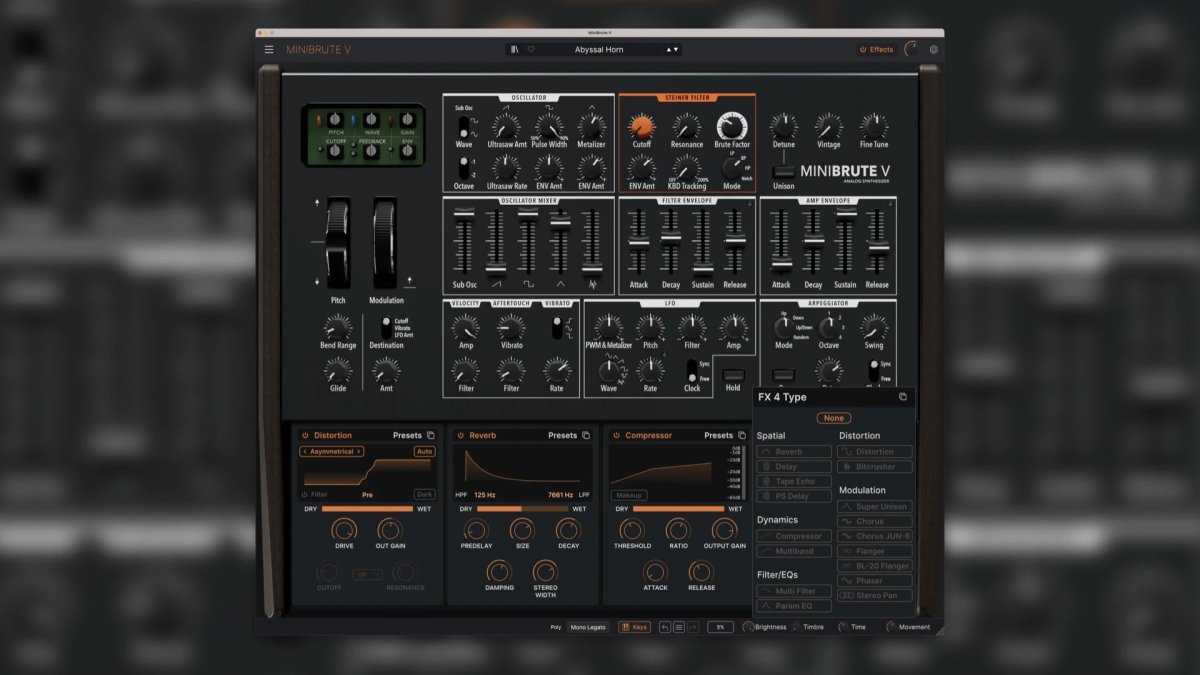This screenshot has width=1200, height=675.
Task: Open the 5% CPU meter in bottom bar
Action: coord(720,627)
